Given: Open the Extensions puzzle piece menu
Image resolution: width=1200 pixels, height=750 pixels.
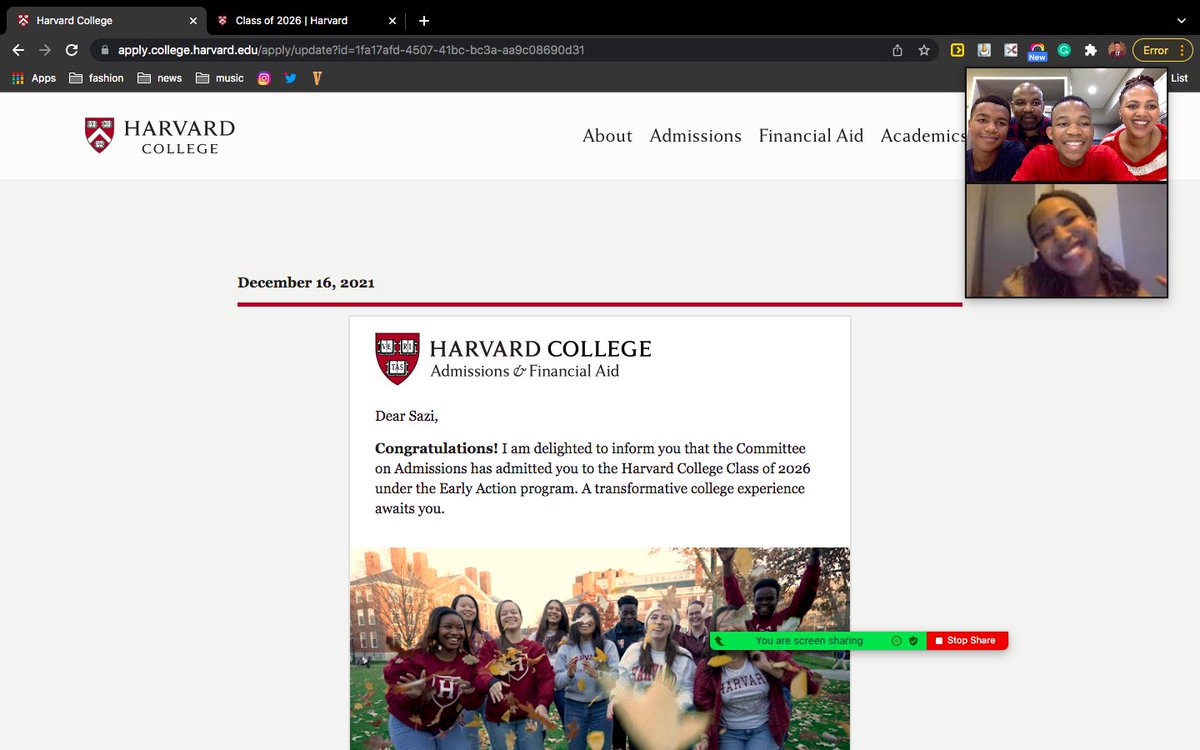Looking at the screenshot, I should 1091,50.
